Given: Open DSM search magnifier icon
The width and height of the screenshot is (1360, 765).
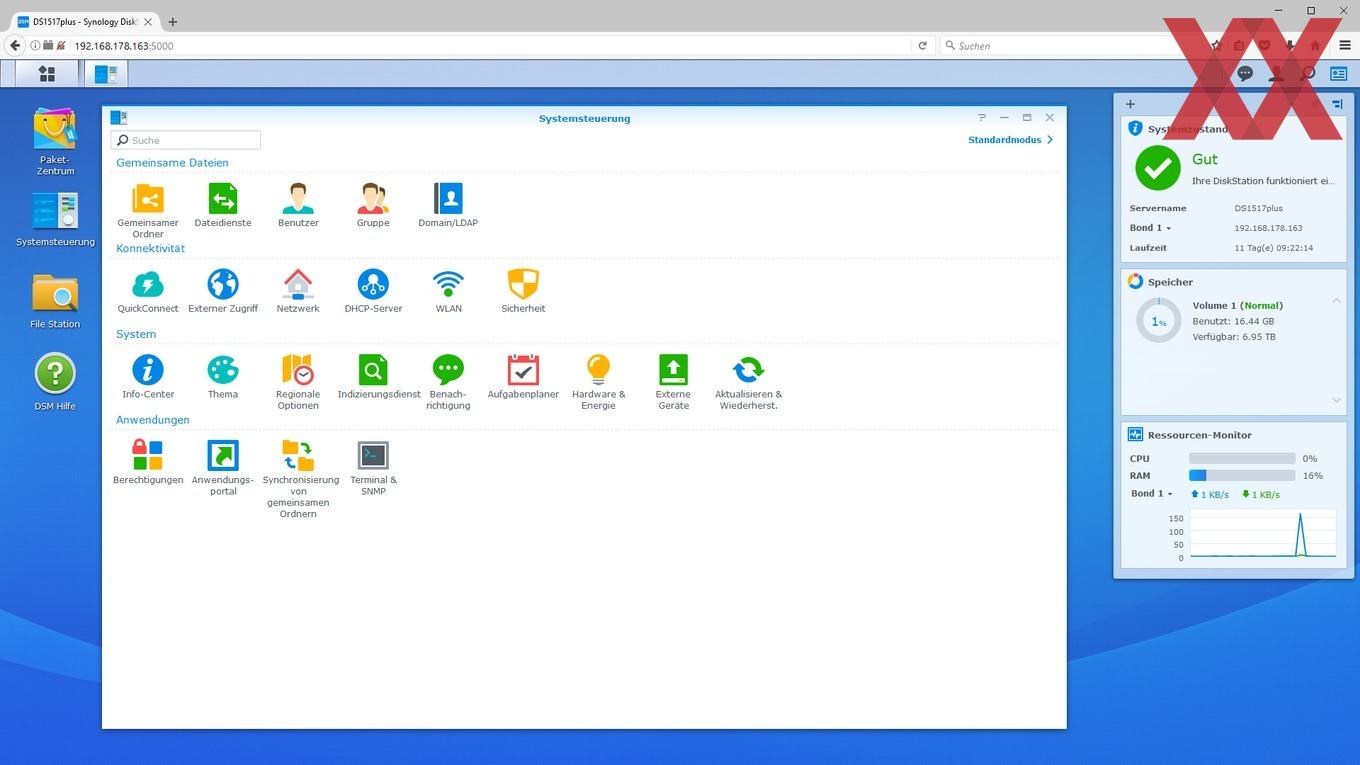Looking at the screenshot, I should pyautogui.click(x=1307, y=74).
